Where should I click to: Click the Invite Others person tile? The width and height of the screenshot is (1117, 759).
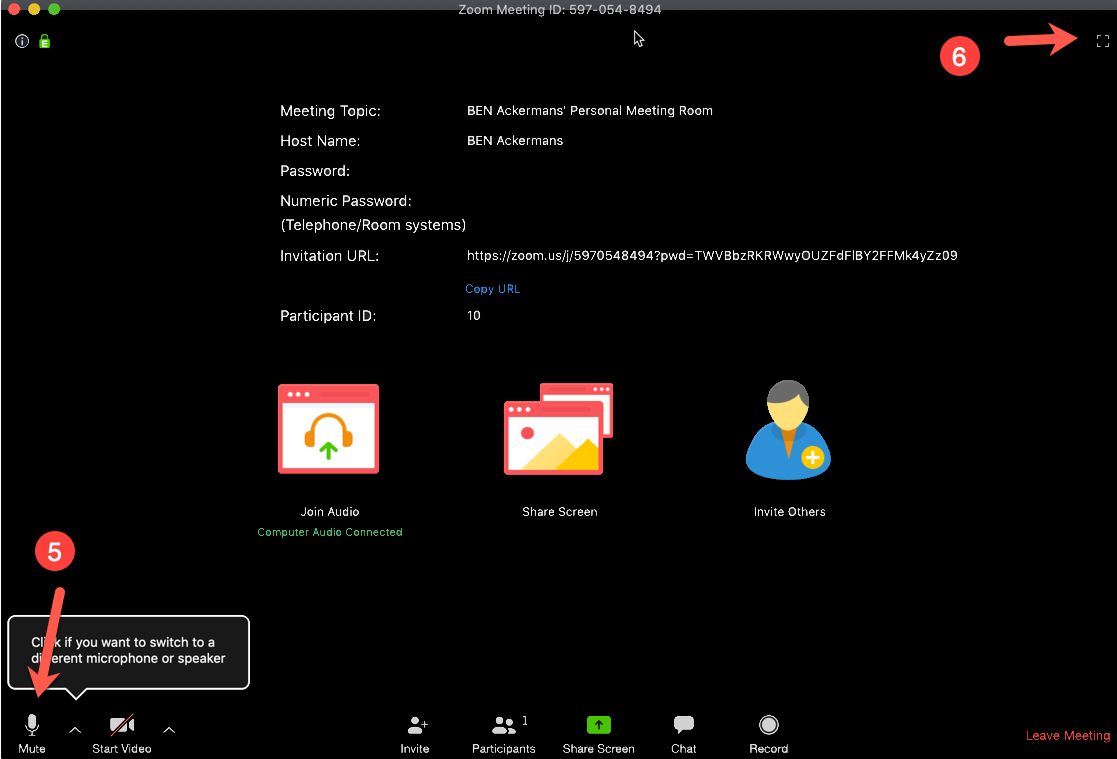(789, 431)
